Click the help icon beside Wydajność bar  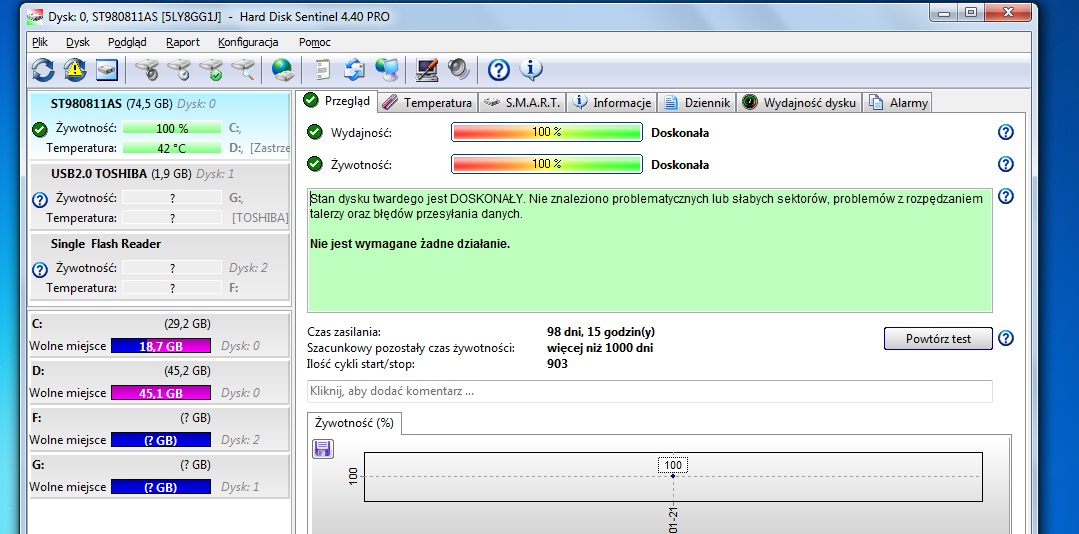click(x=1005, y=132)
